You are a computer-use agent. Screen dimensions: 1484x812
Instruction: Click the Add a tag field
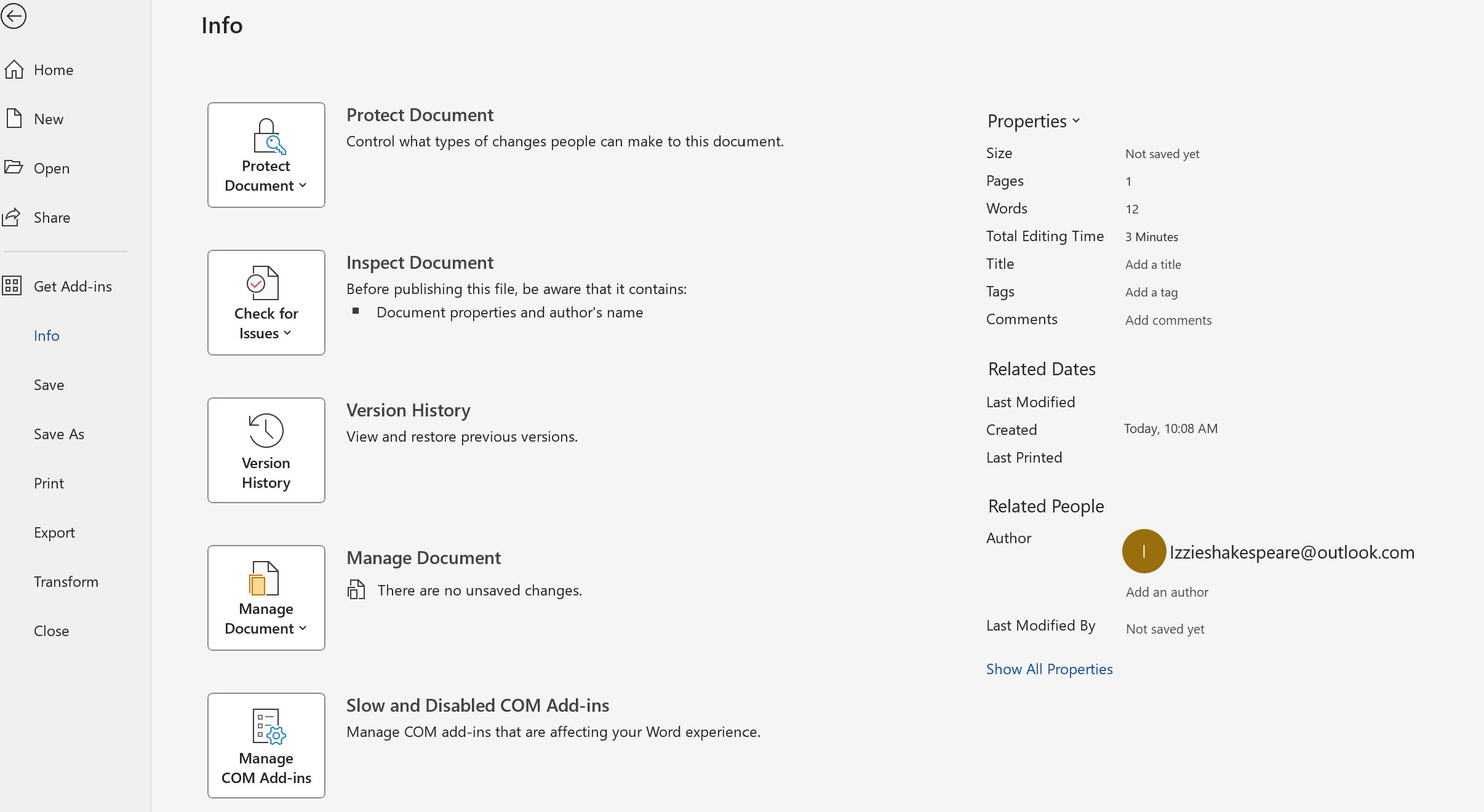1151,292
